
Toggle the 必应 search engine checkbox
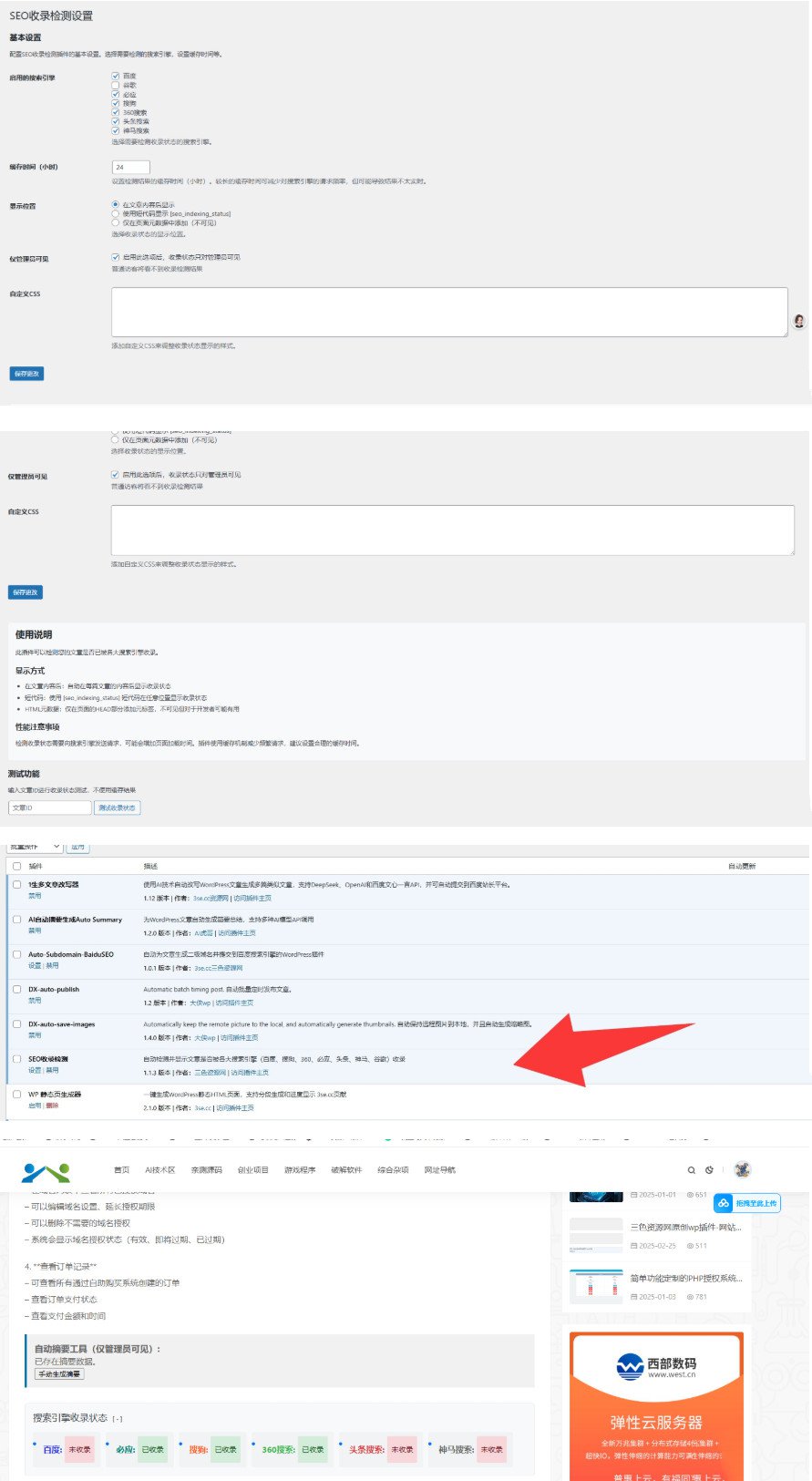[116, 94]
